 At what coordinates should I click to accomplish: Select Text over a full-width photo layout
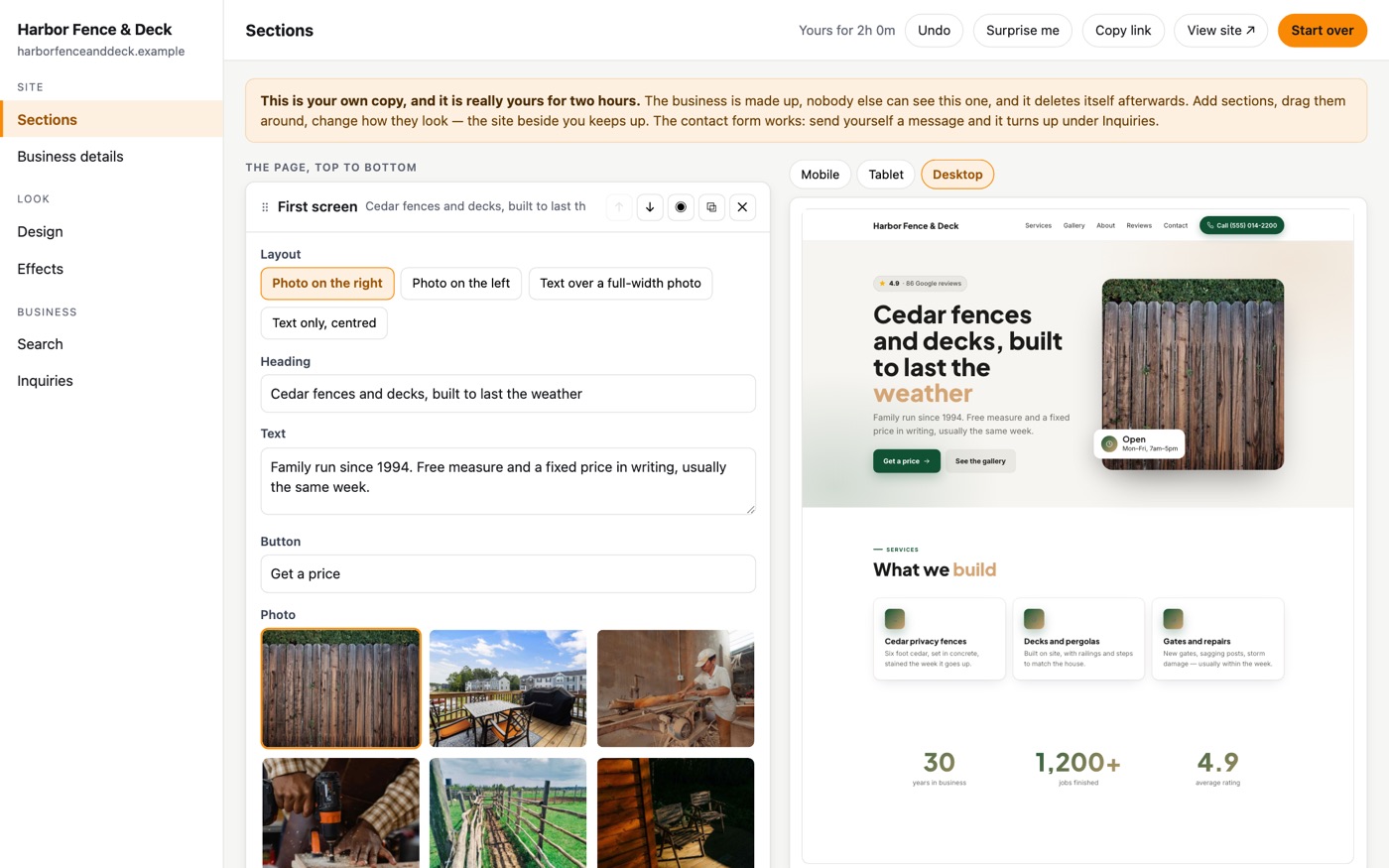tap(620, 284)
